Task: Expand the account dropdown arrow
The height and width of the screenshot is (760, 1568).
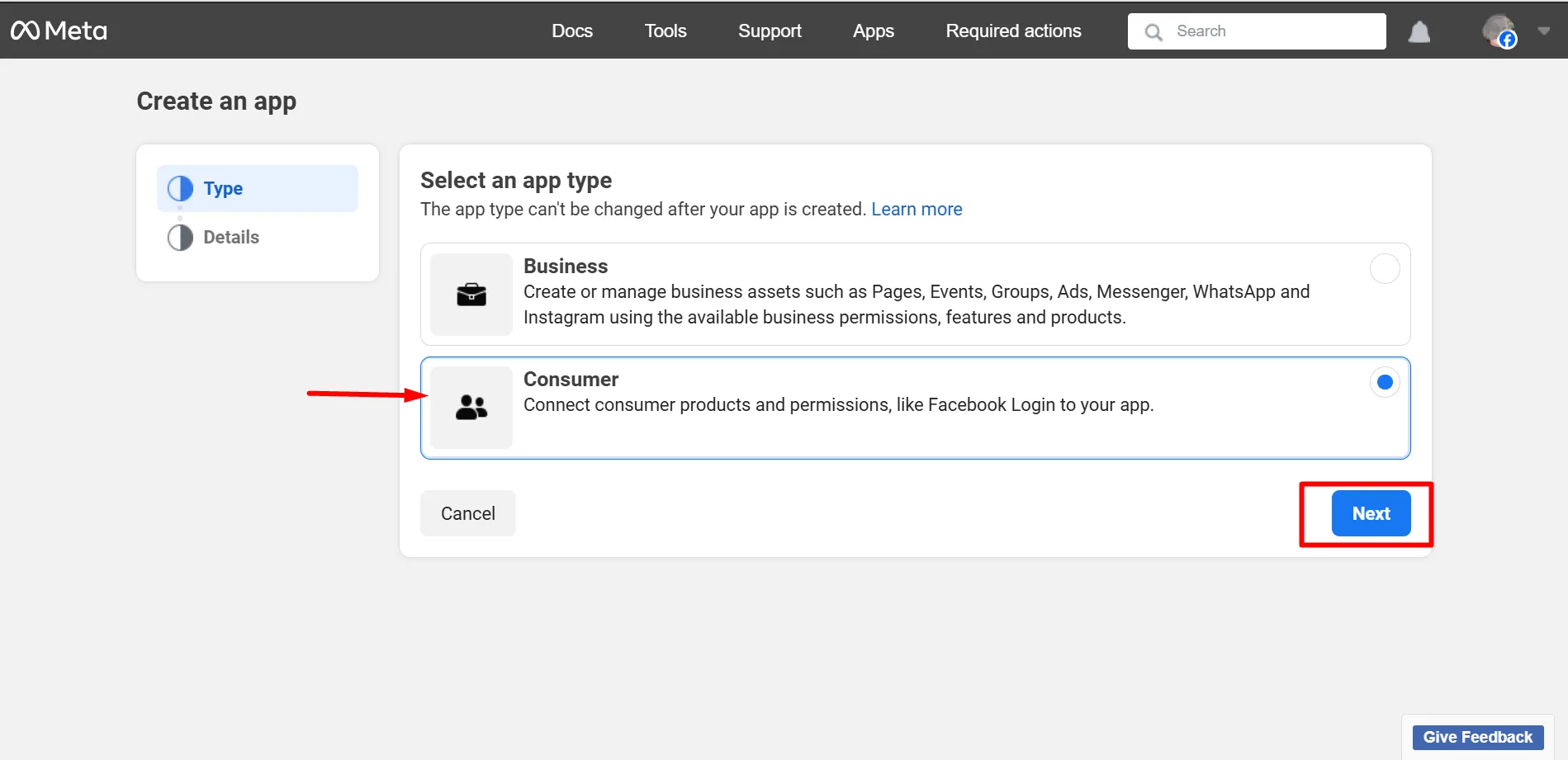Action: 1543,31
